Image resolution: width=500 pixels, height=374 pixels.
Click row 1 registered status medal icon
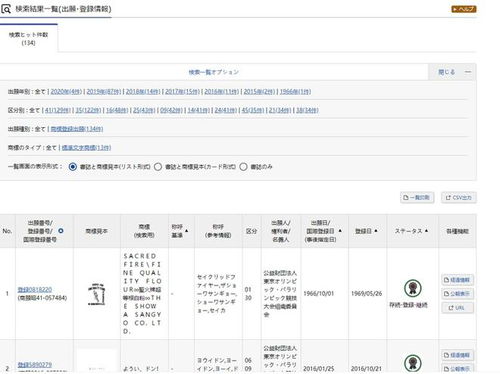(413, 288)
